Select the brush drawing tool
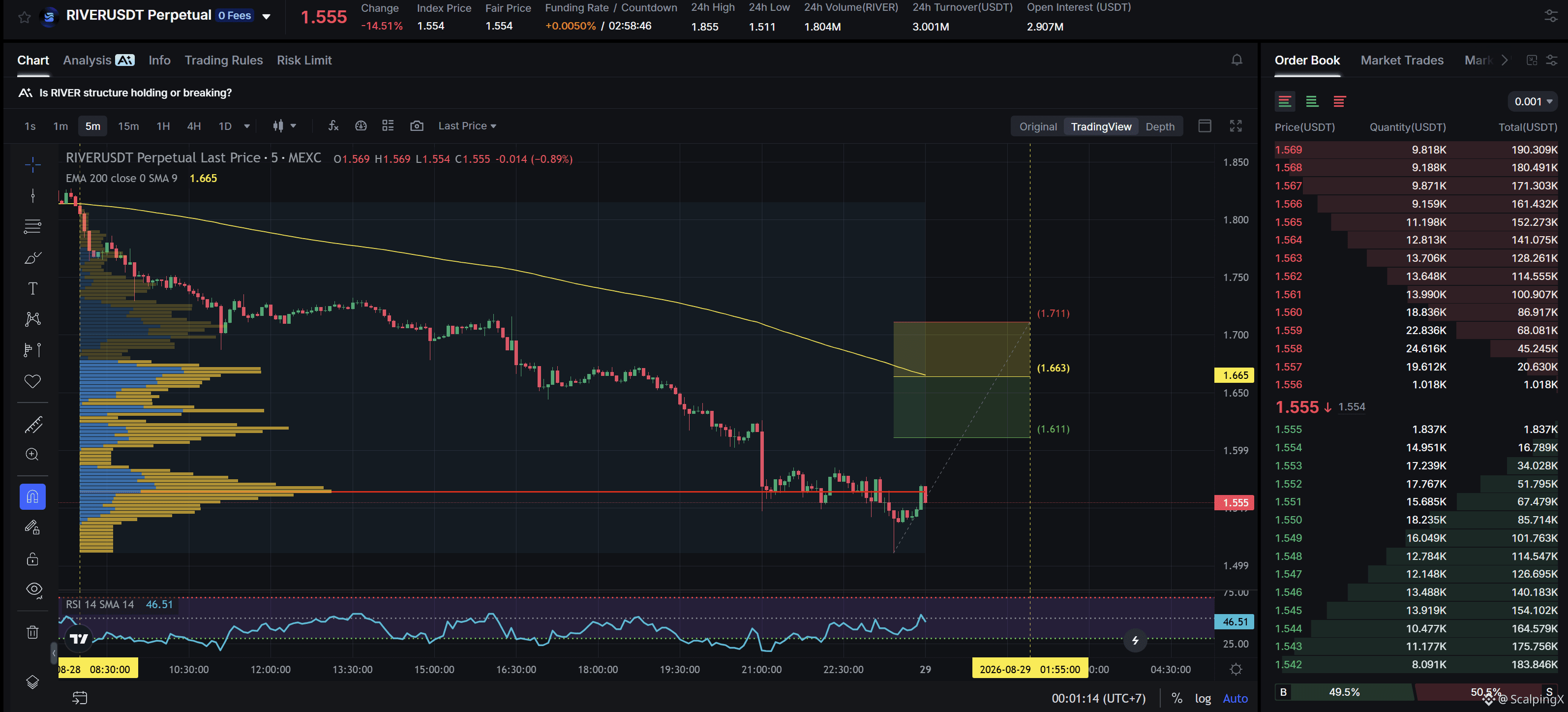This screenshot has height=712, width=1568. (33, 258)
